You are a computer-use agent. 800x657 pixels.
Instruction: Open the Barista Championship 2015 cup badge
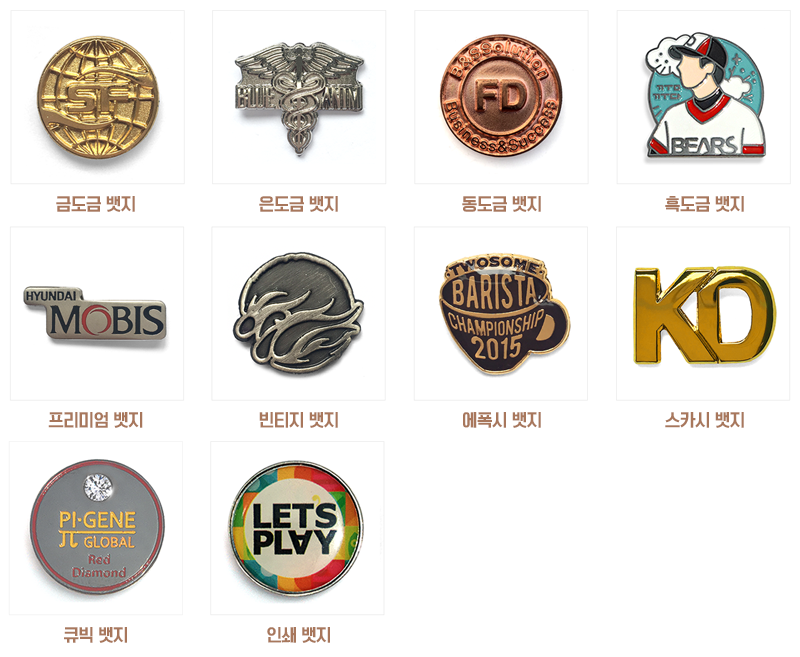[501, 314]
